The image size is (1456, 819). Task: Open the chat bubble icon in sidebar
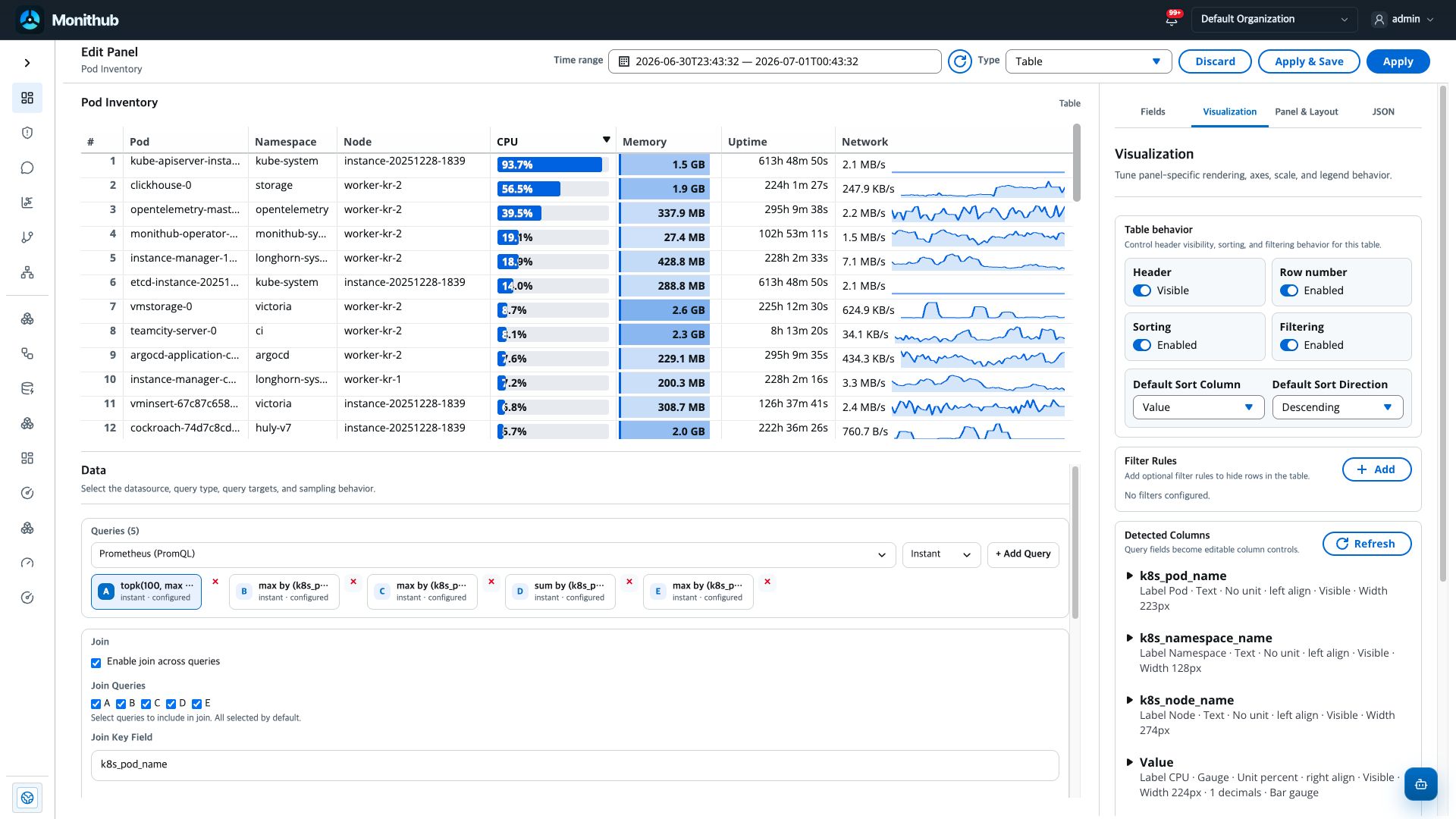[27, 168]
